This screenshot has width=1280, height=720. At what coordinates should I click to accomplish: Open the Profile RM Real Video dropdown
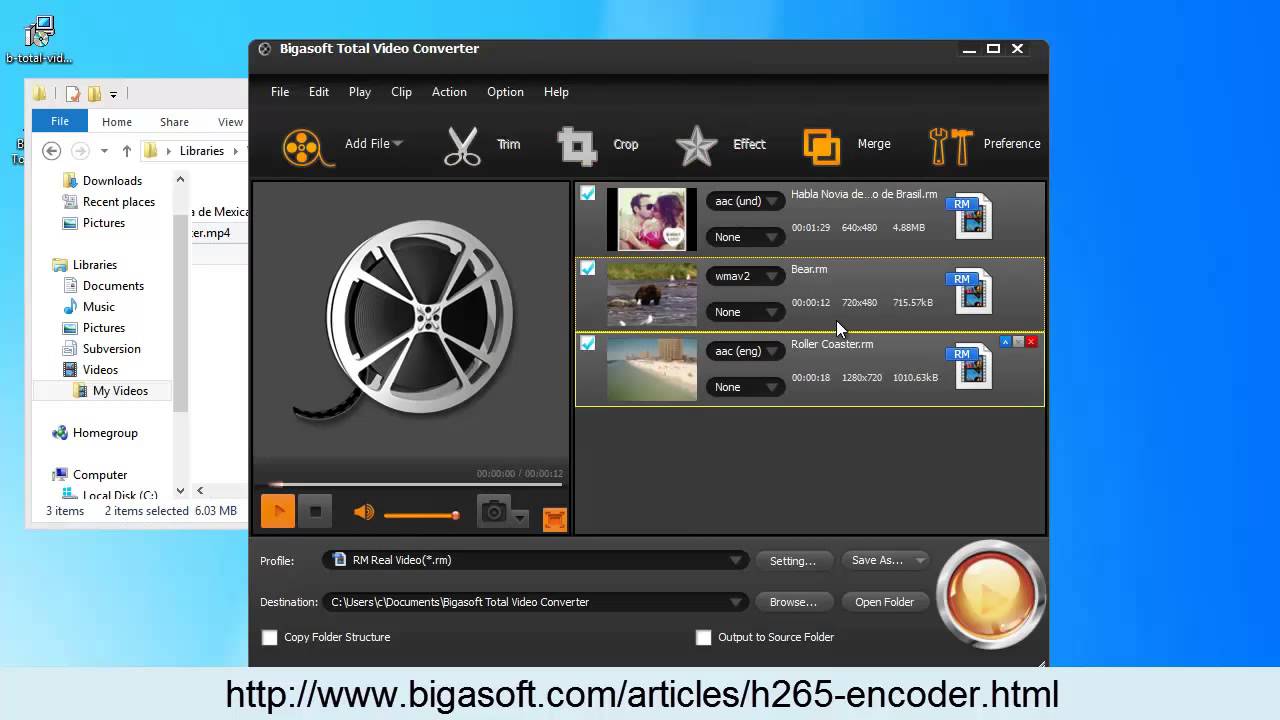(535, 560)
